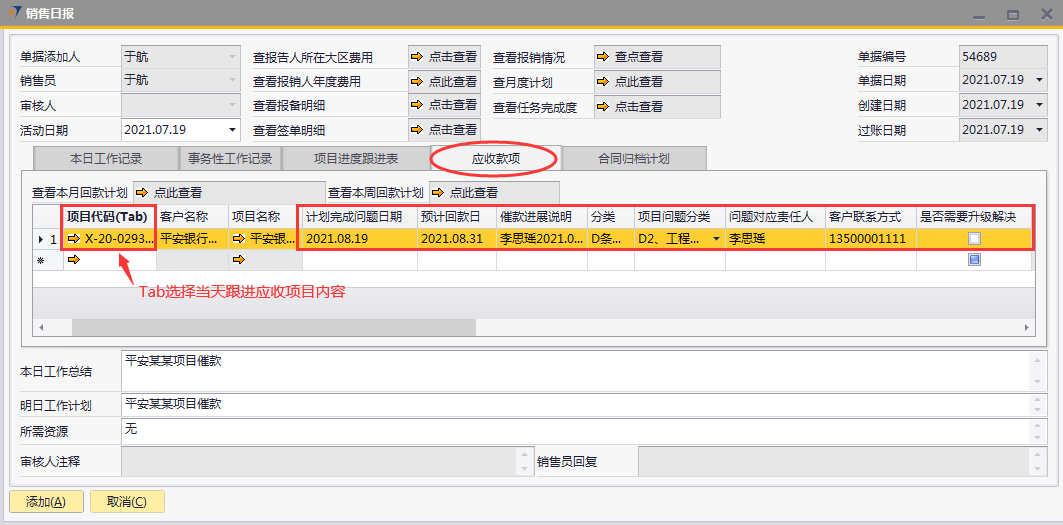Switch to the 本日工作记录 tab
Image resolution: width=1063 pixels, height=525 pixels.
click(105, 159)
